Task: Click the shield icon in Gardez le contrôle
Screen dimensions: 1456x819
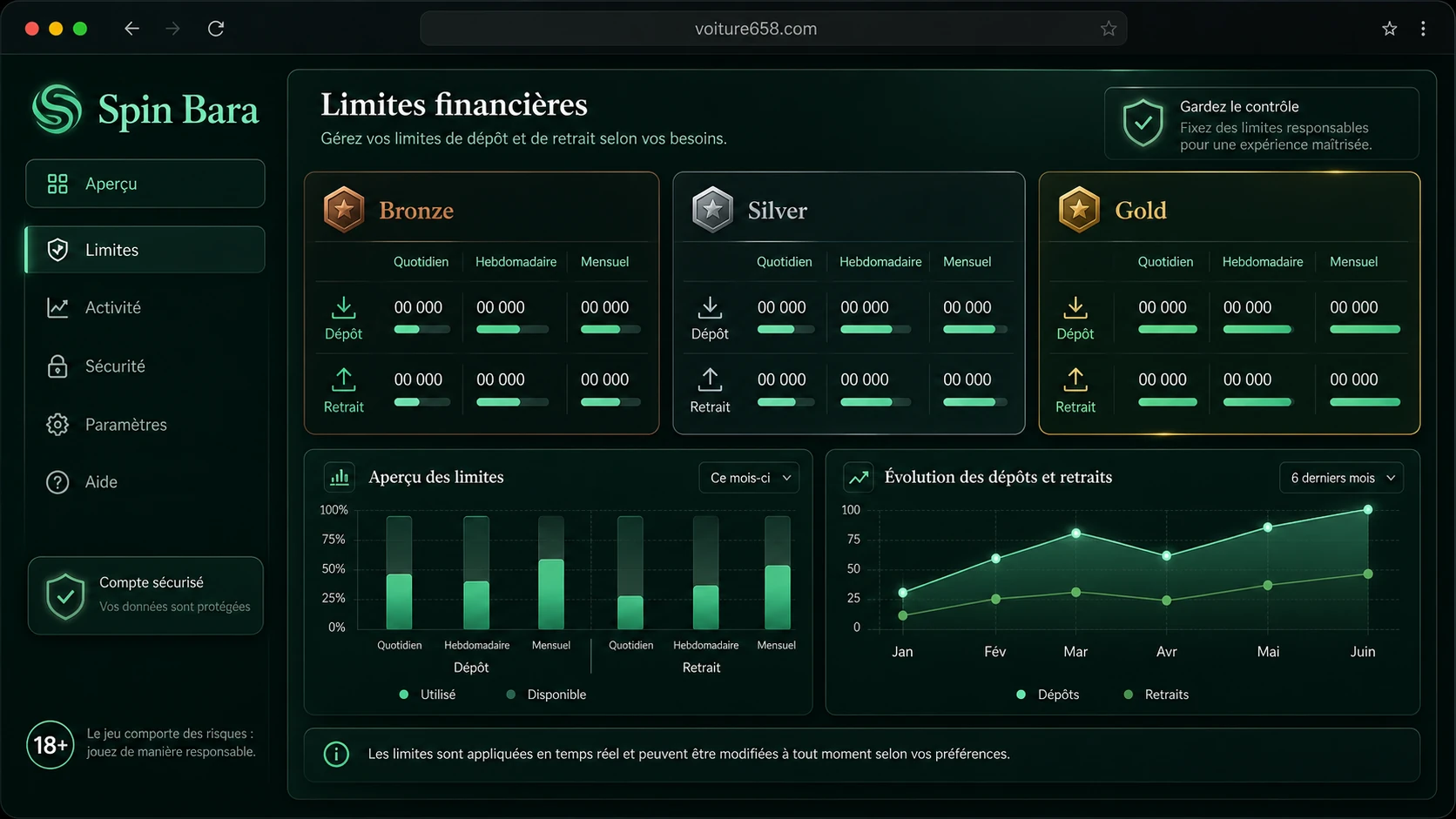Action: coord(1143,123)
